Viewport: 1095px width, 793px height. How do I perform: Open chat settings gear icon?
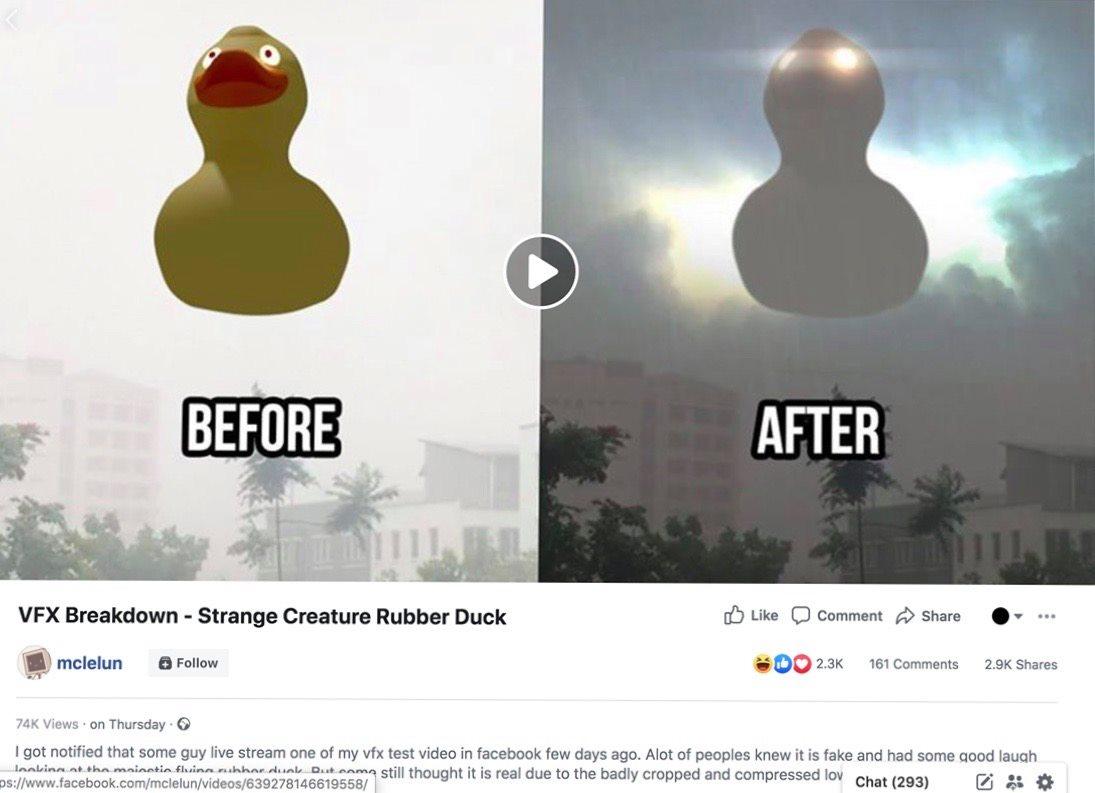(1045, 782)
